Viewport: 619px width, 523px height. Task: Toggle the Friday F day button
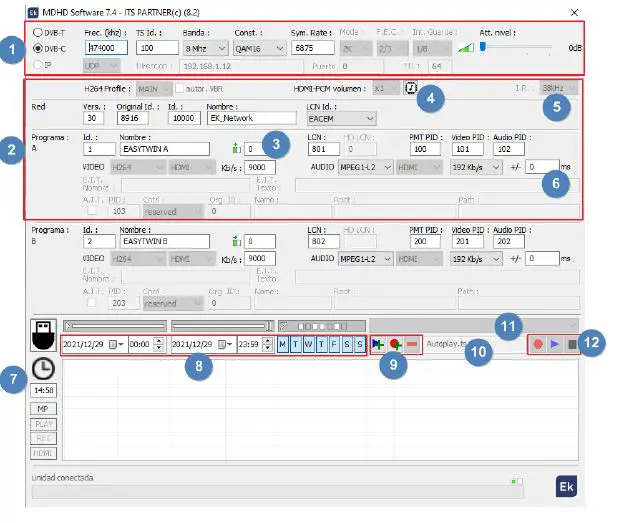(x=334, y=344)
